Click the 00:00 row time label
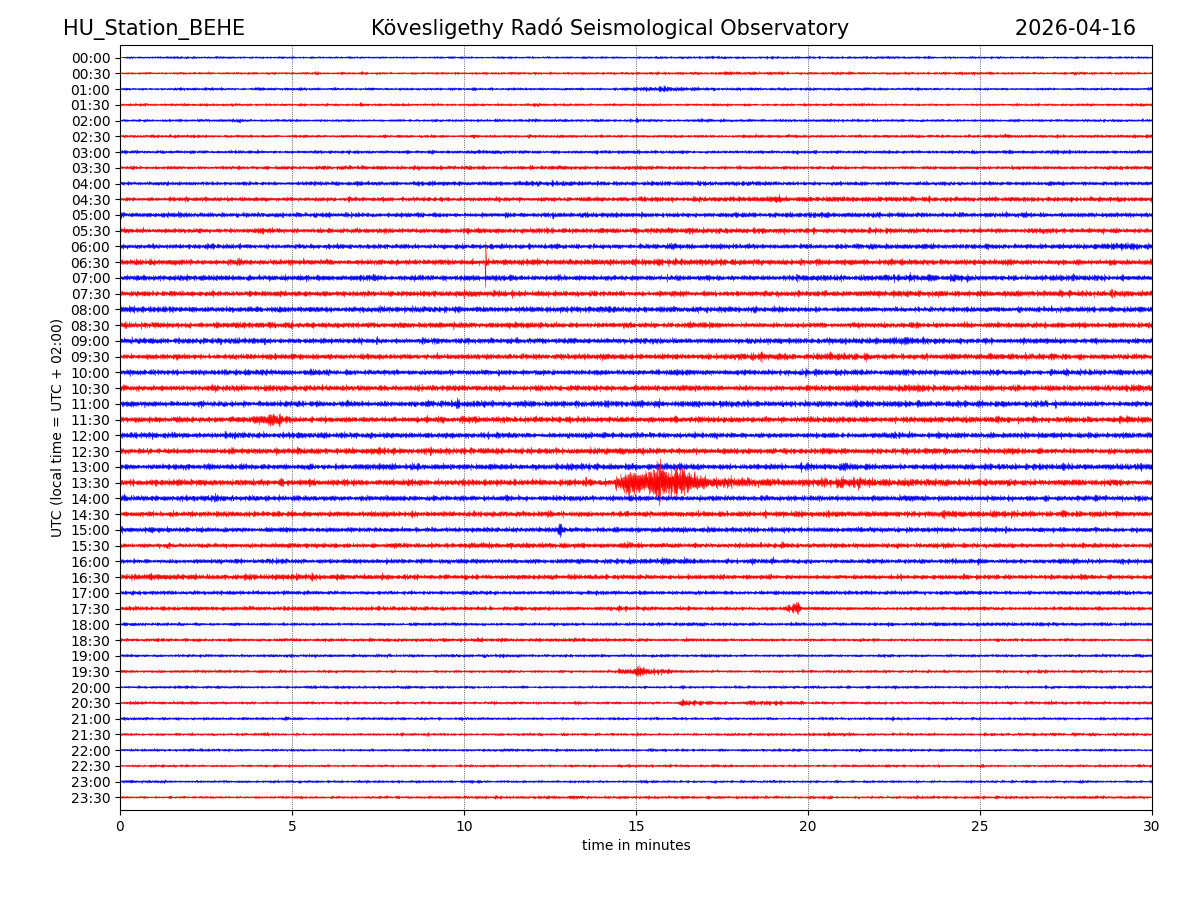 [91, 58]
